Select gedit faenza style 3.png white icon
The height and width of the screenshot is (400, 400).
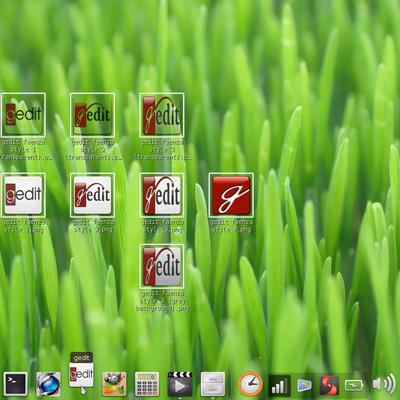pos(162,195)
